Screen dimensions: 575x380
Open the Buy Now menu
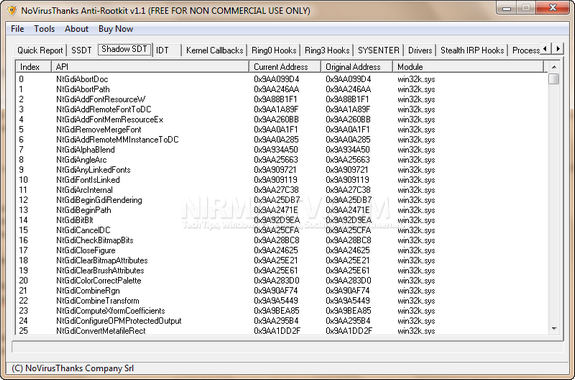point(116,29)
